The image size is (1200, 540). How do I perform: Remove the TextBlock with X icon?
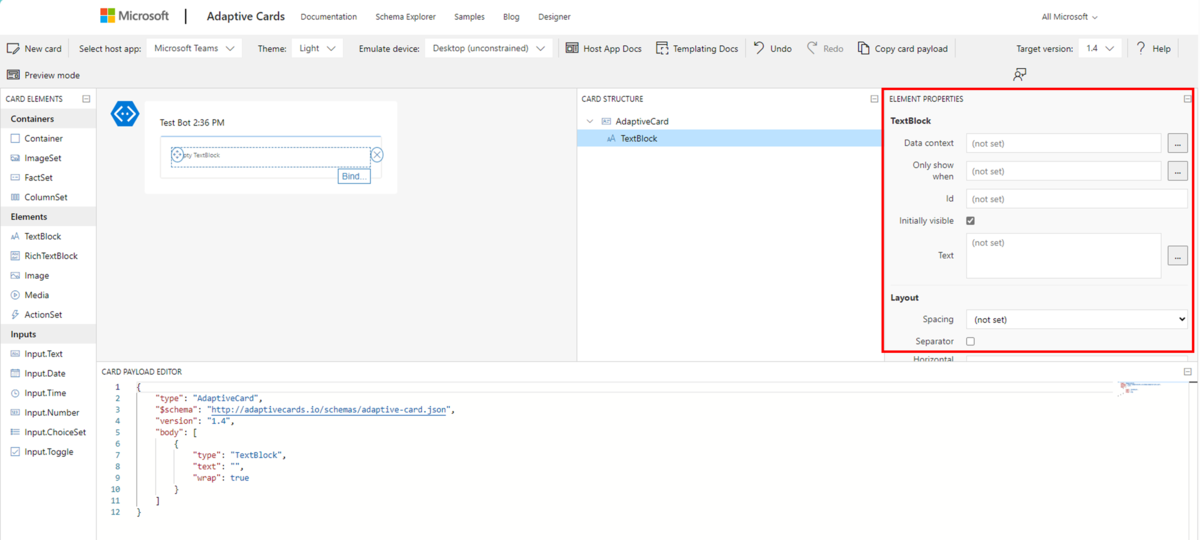[x=377, y=155]
